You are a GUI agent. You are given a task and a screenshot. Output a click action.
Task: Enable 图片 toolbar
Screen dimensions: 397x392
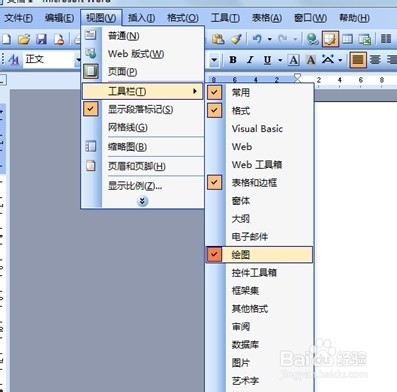point(260,362)
